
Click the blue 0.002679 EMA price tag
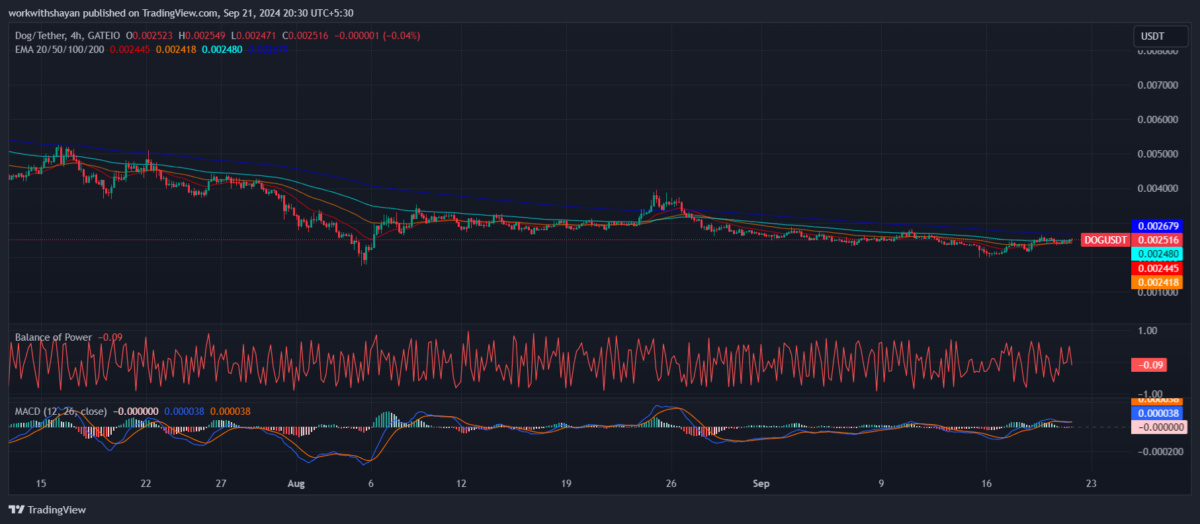1156,226
